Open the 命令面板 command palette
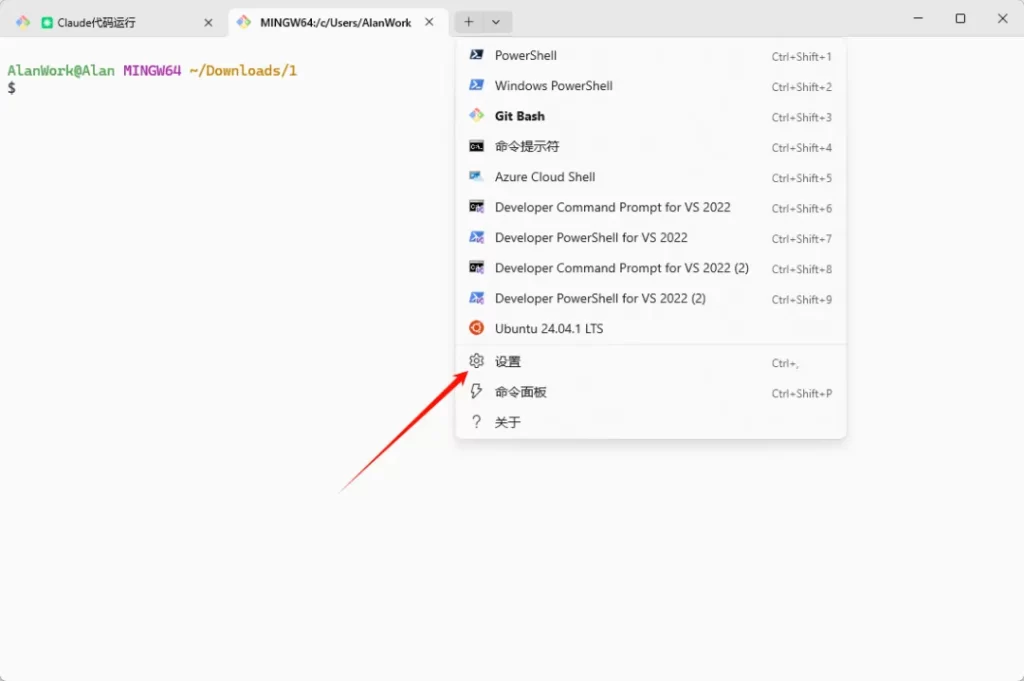The width and height of the screenshot is (1024, 681). pos(650,392)
